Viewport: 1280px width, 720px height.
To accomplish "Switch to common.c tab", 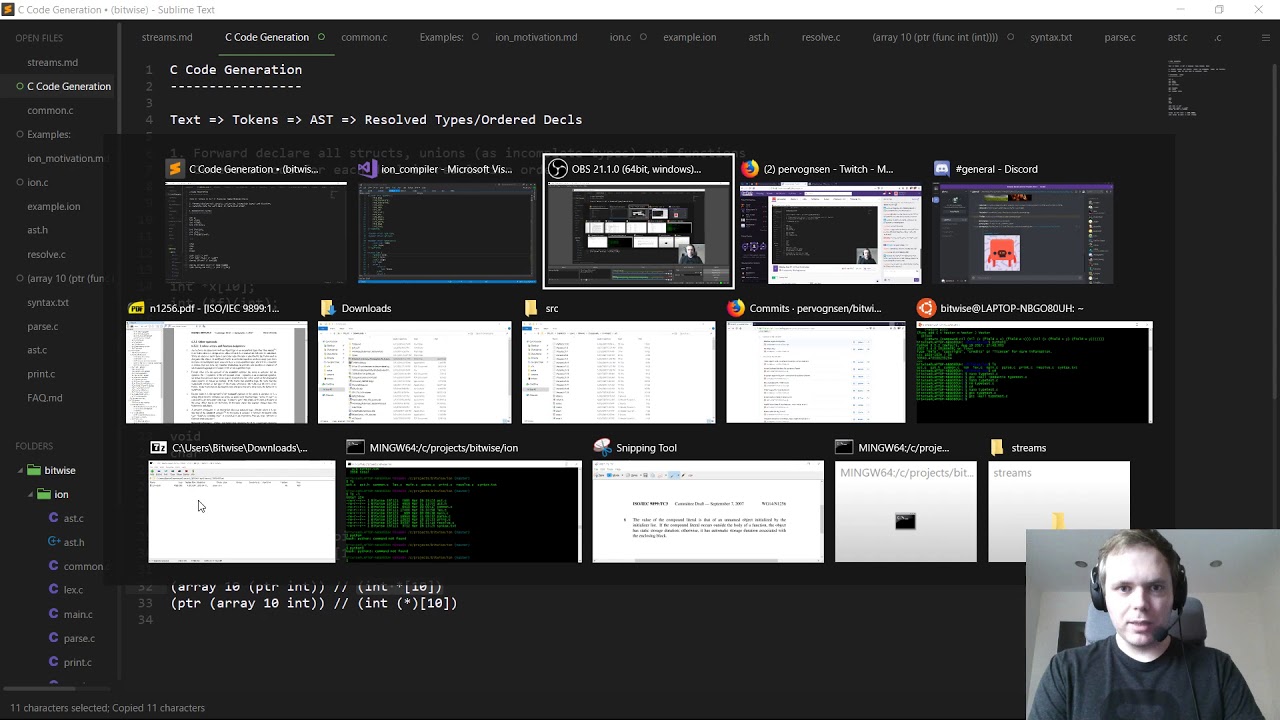I will tap(364, 37).
